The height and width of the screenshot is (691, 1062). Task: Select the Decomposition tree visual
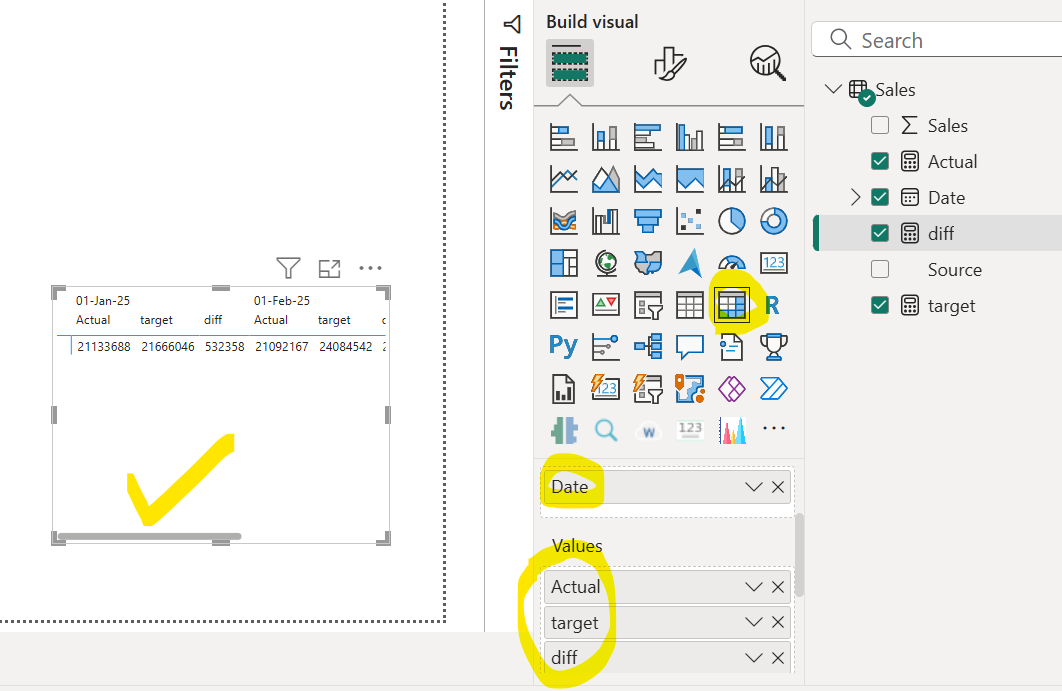coord(647,347)
